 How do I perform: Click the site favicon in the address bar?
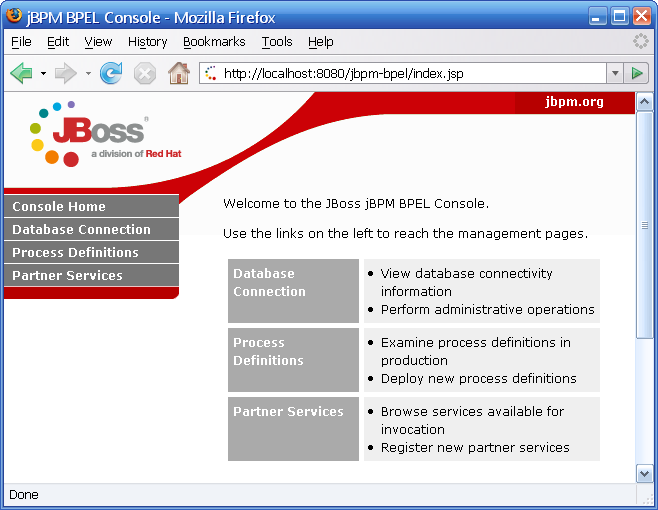pyautogui.click(x=211, y=73)
